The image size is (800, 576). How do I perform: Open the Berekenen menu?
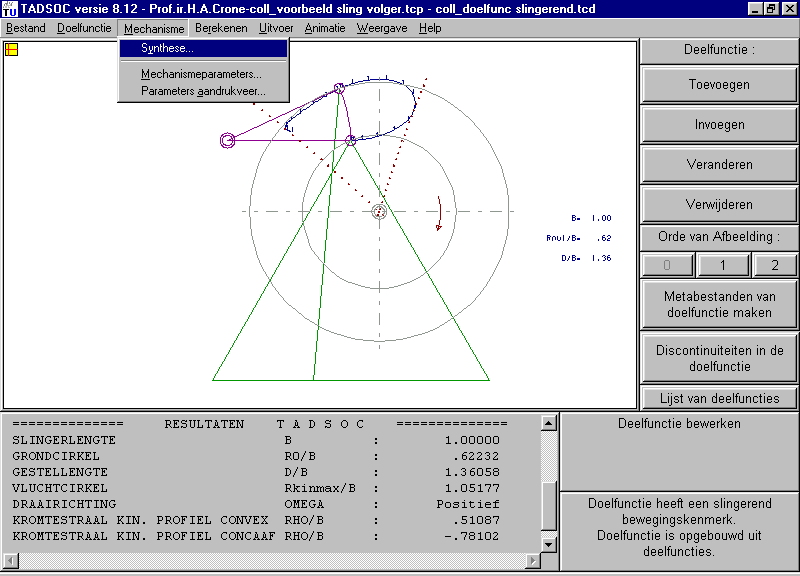point(221,28)
